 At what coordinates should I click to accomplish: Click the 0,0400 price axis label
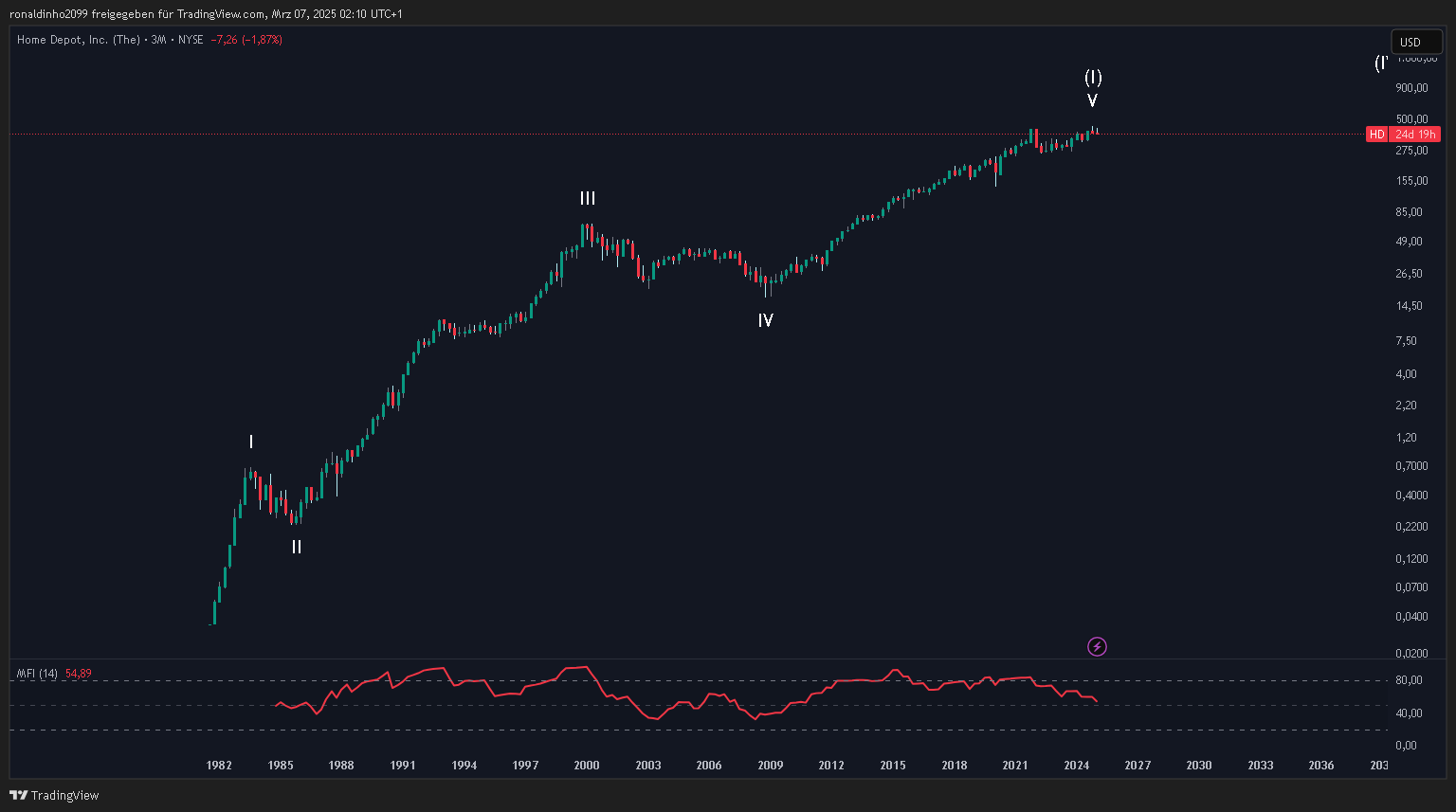pyautogui.click(x=1411, y=617)
